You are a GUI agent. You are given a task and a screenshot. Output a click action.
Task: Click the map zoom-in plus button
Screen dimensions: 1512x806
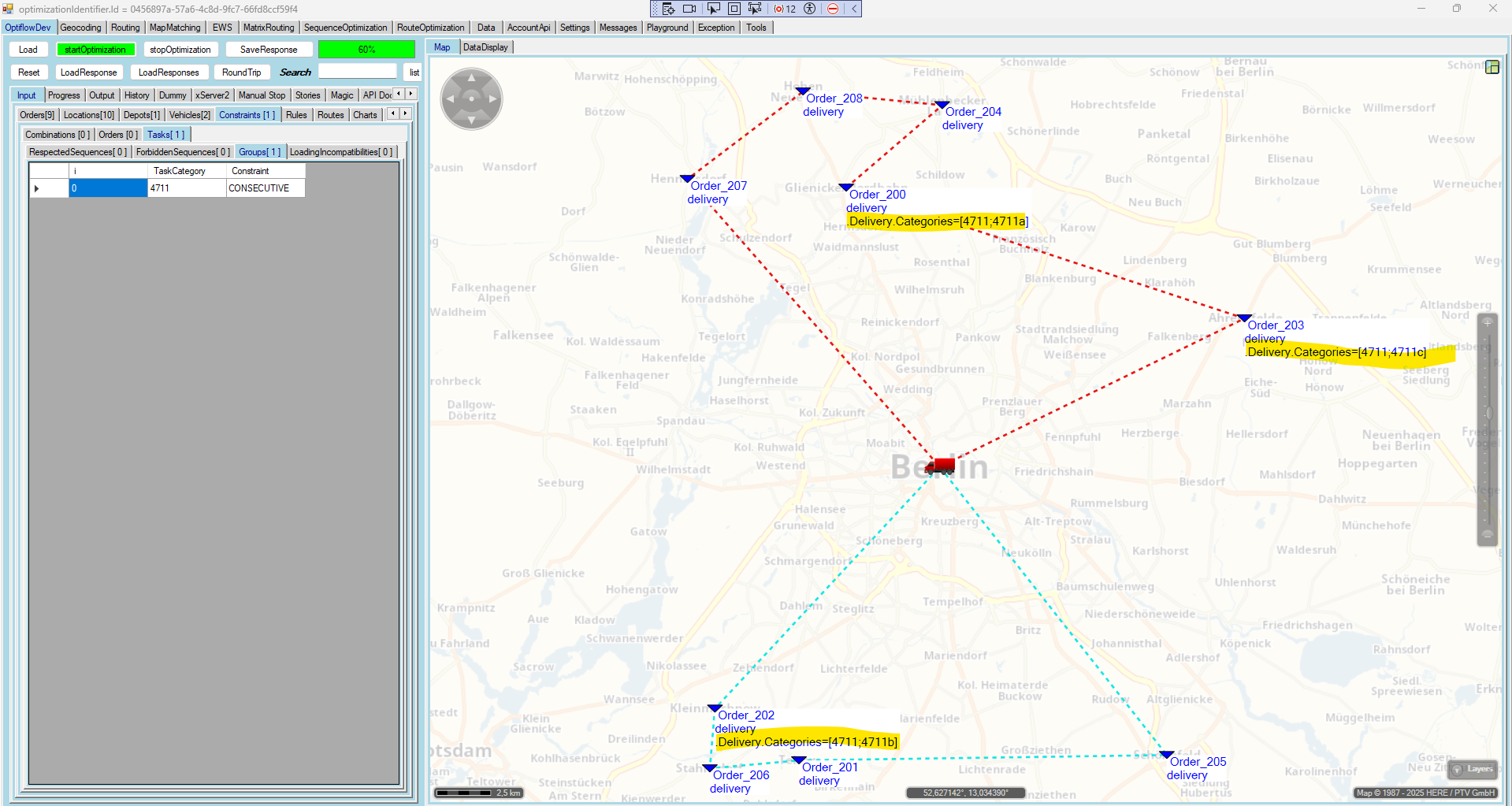[x=1487, y=322]
